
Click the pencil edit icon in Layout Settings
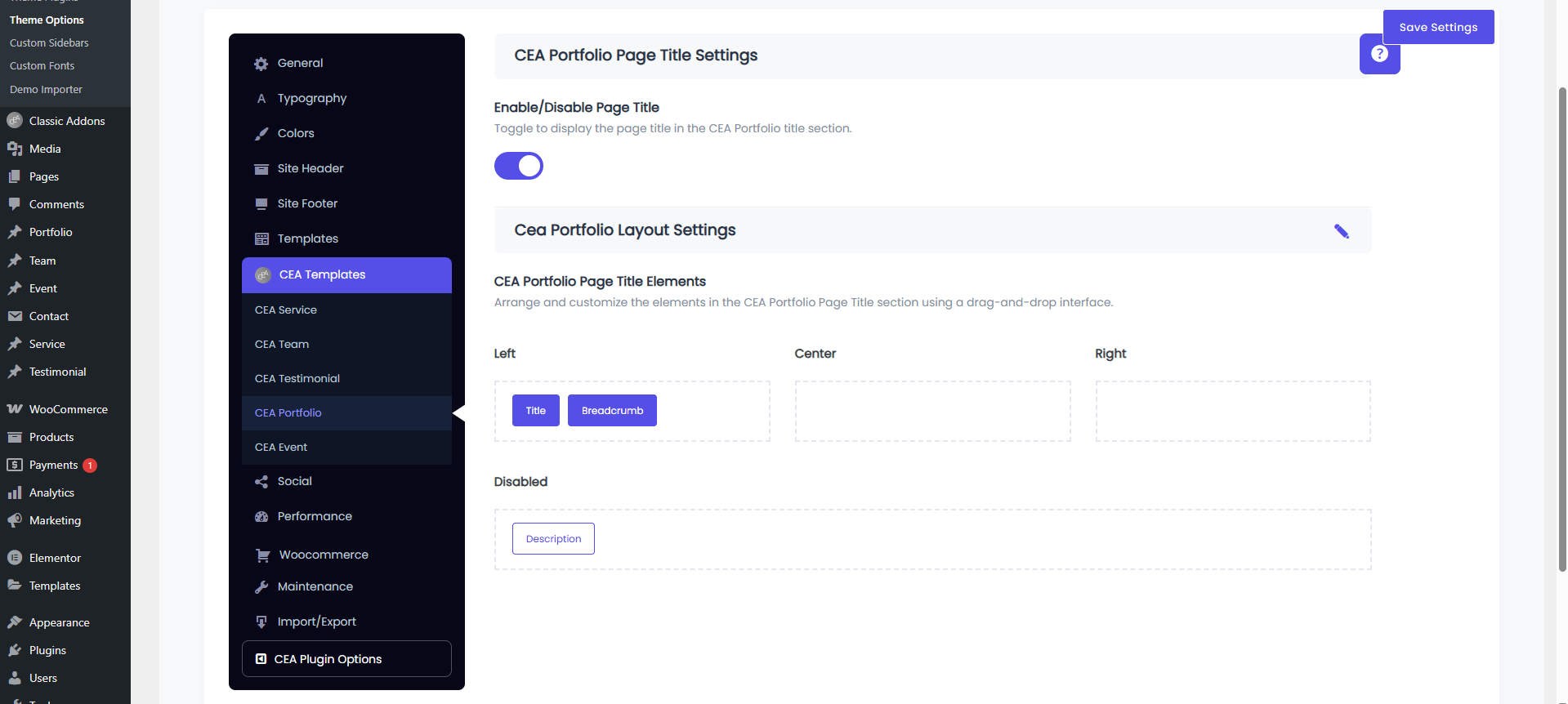(x=1341, y=231)
